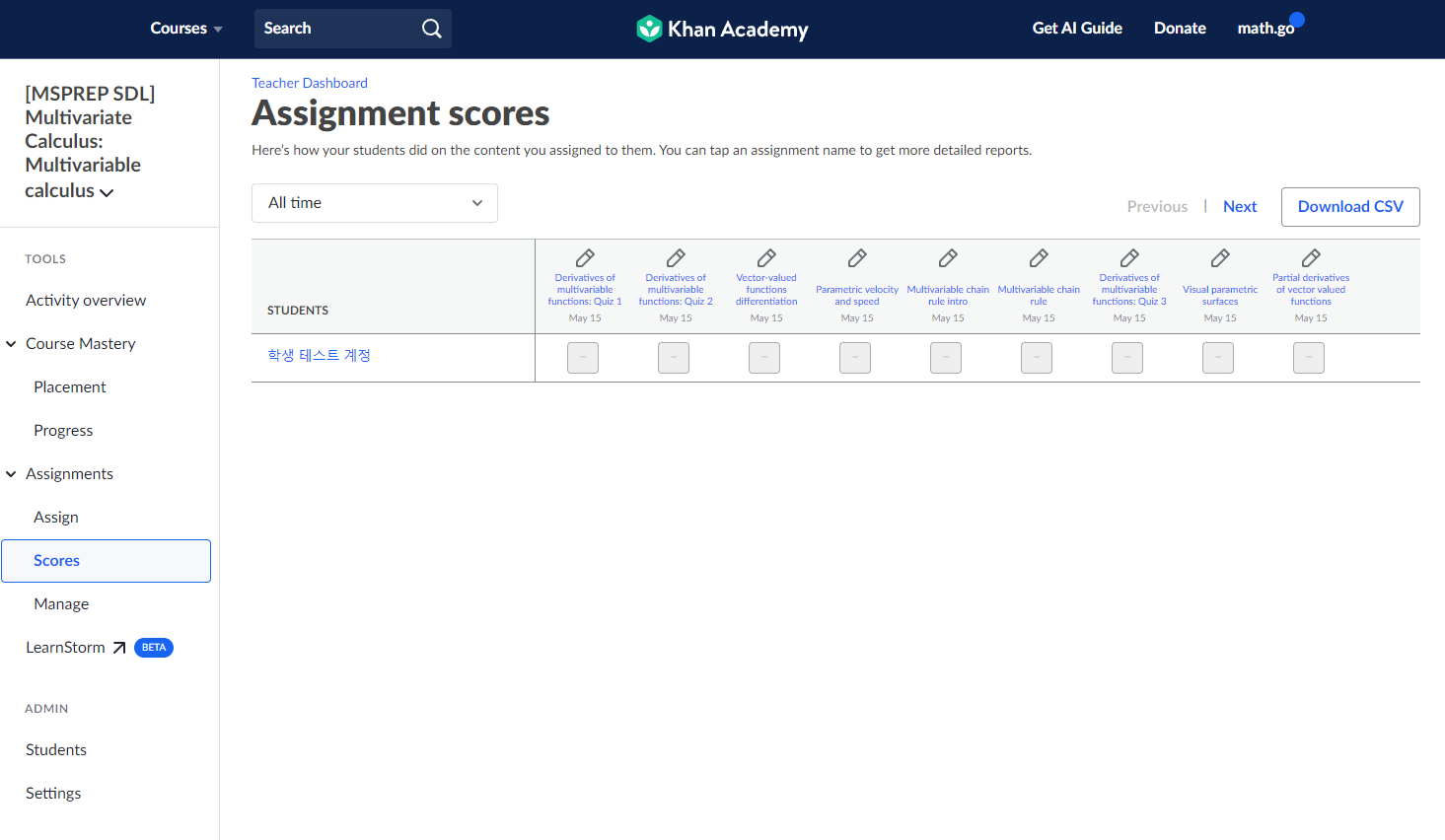Open Partial derivatives of vector valued functions report
This screenshot has width=1445, height=840.
[1311, 290]
